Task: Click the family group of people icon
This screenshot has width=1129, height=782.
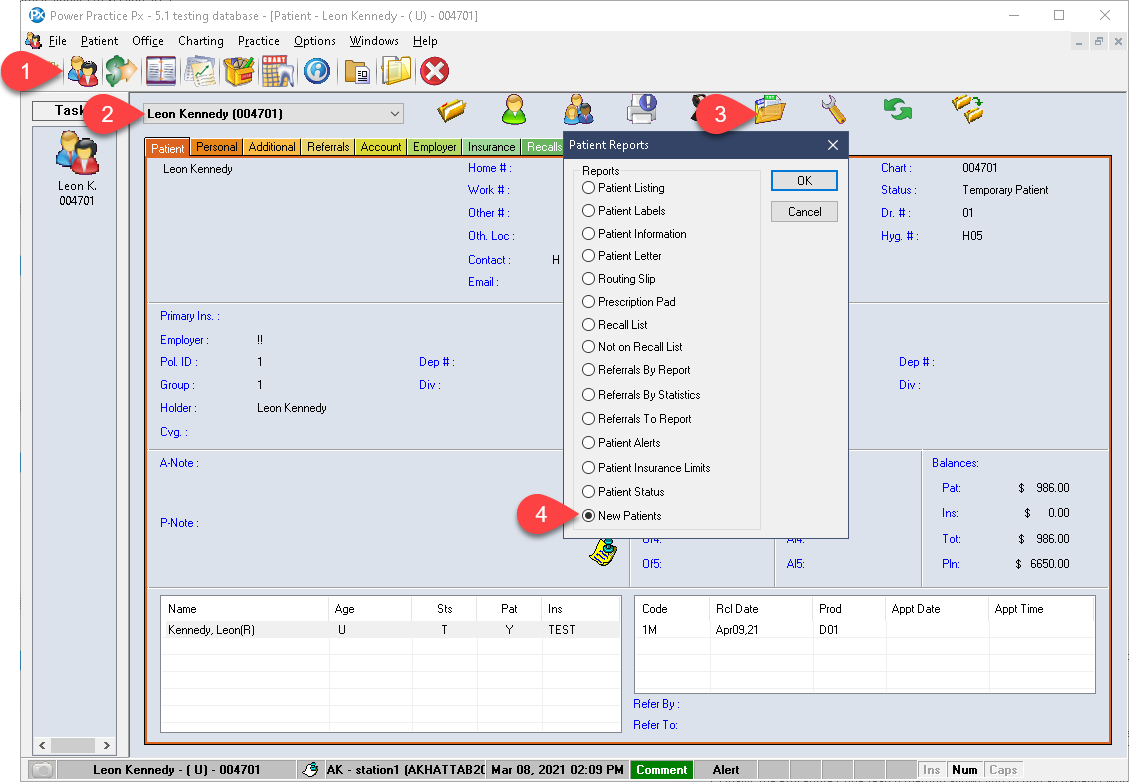Action: pyautogui.click(x=578, y=109)
